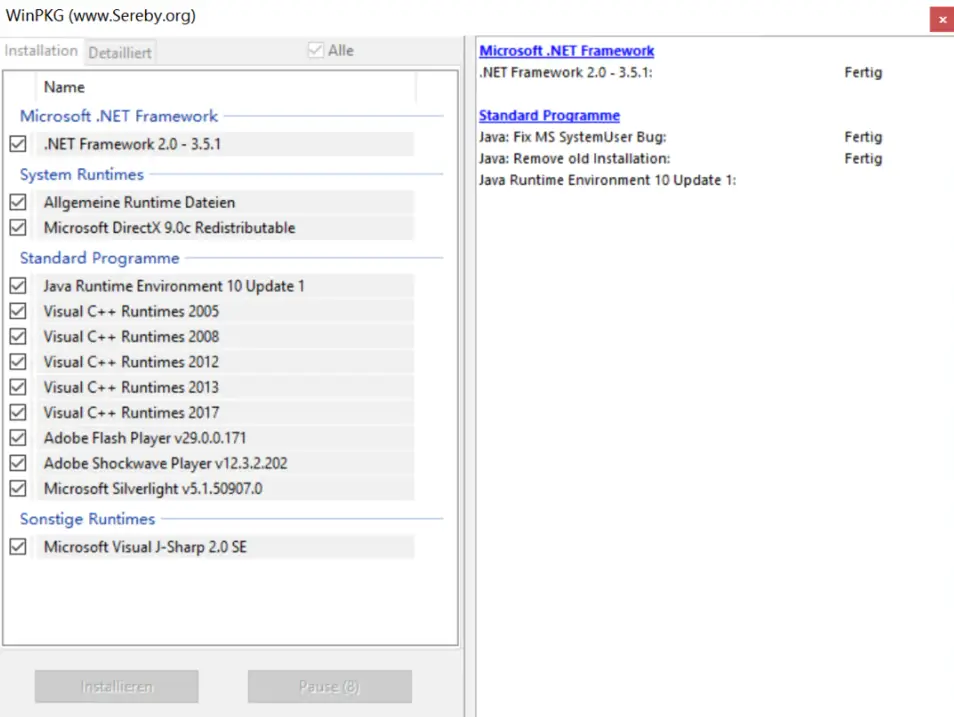This screenshot has height=717, width=954.
Task: Select 'Adobe Flash Player v29.0.0.171' row text
Action: pyautogui.click(x=145, y=438)
